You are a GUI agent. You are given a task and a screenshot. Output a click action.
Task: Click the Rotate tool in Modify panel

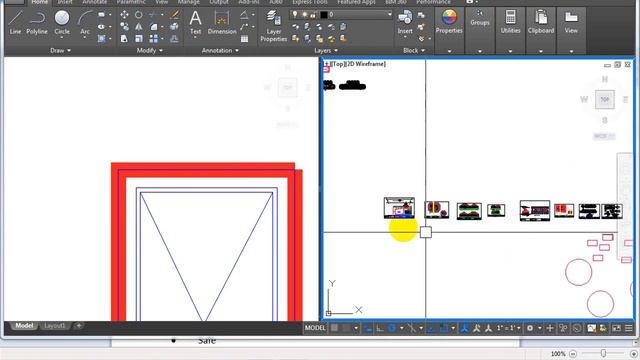tap(139, 15)
